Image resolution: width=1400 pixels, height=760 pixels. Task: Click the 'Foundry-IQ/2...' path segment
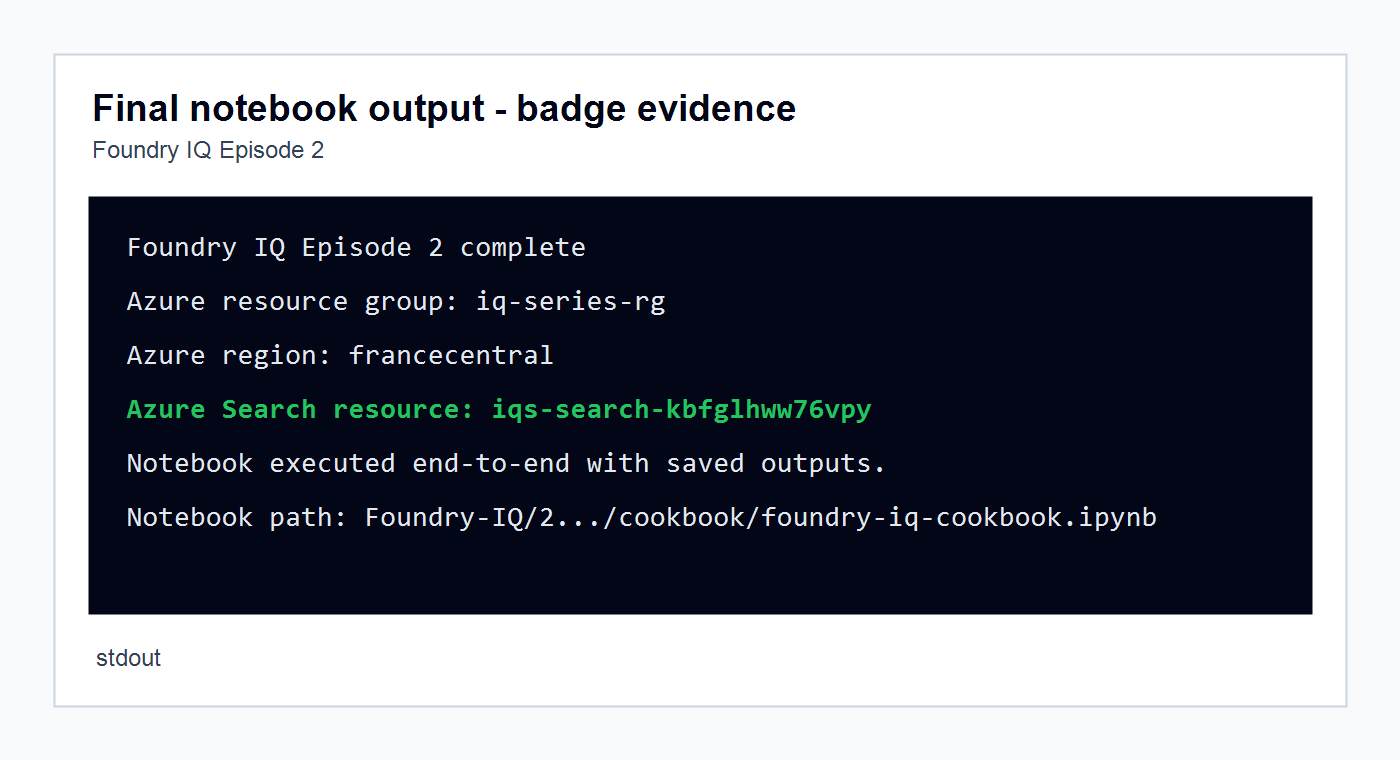coord(483,517)
